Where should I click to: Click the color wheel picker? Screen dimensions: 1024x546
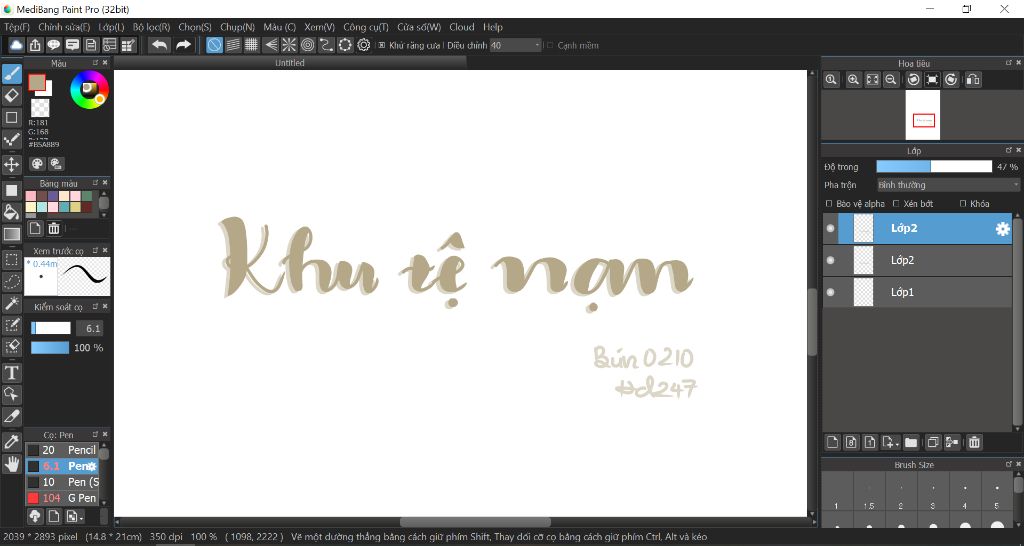[89, 89]
